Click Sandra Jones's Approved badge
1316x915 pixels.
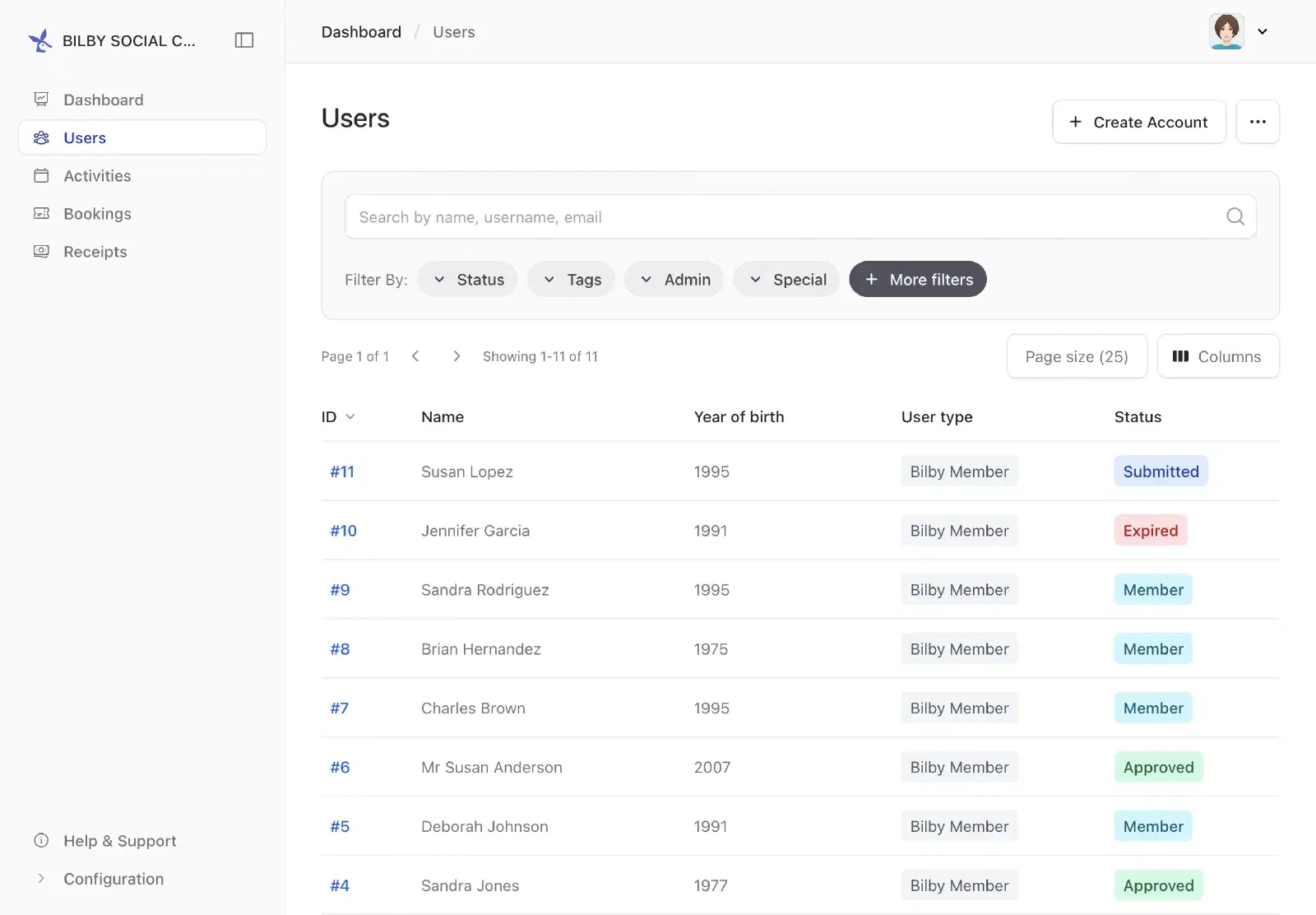click(x=1158, y=885)
